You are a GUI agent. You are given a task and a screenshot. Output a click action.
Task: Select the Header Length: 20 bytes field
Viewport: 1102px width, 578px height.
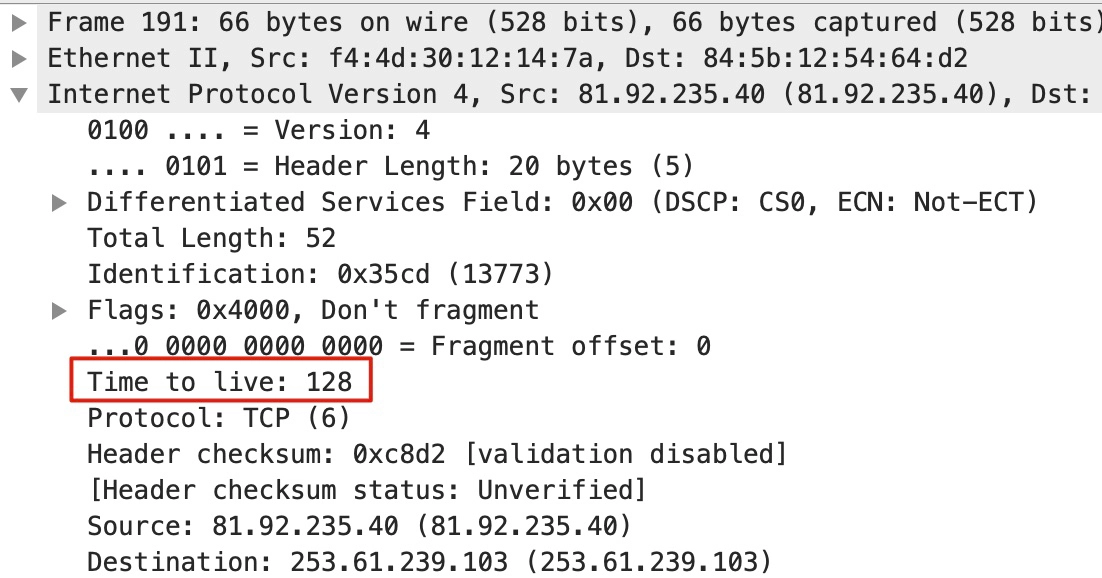tap(390, 166)
